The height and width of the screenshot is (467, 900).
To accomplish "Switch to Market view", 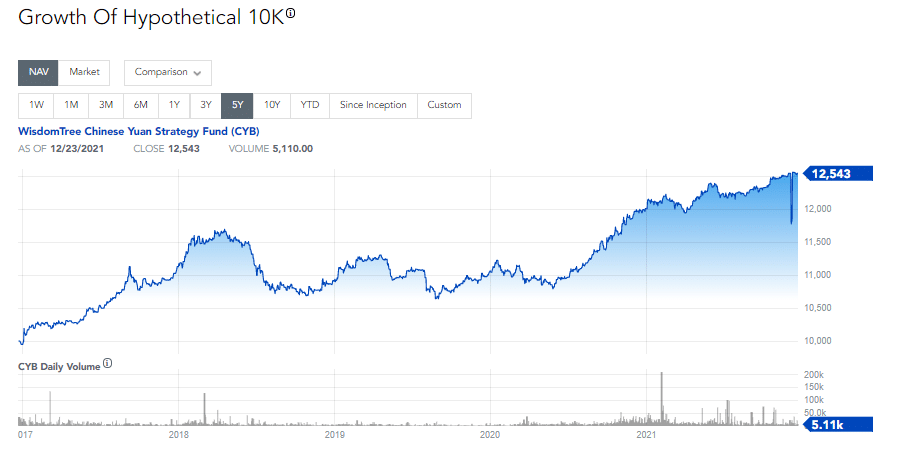I will [84, 72].
